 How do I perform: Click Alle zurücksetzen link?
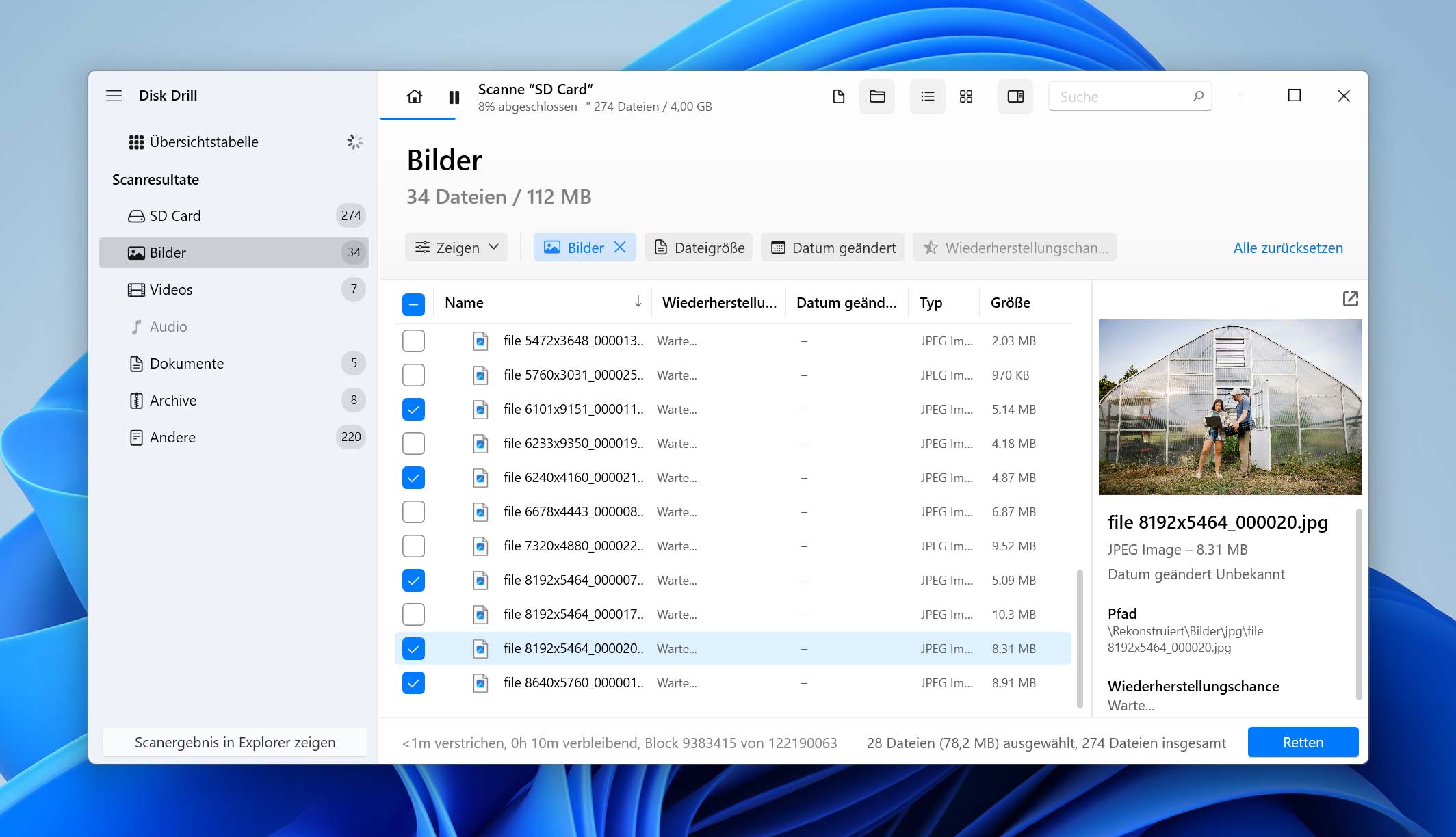(x=1288, y=248)
